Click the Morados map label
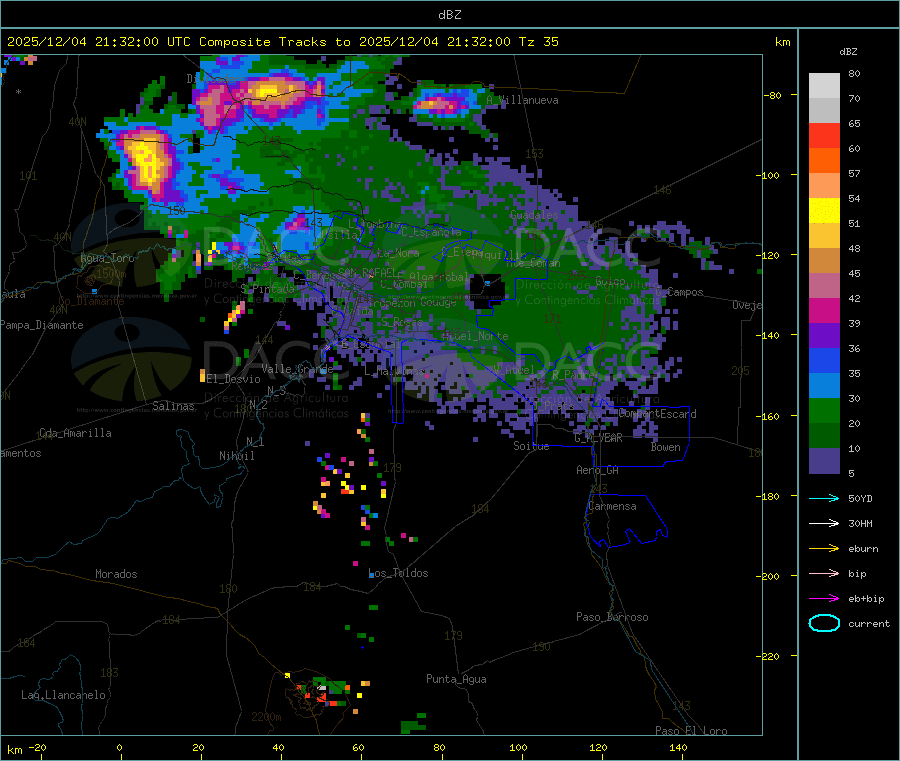The height and width of the screenshot is (761, 900). point(116,574)
